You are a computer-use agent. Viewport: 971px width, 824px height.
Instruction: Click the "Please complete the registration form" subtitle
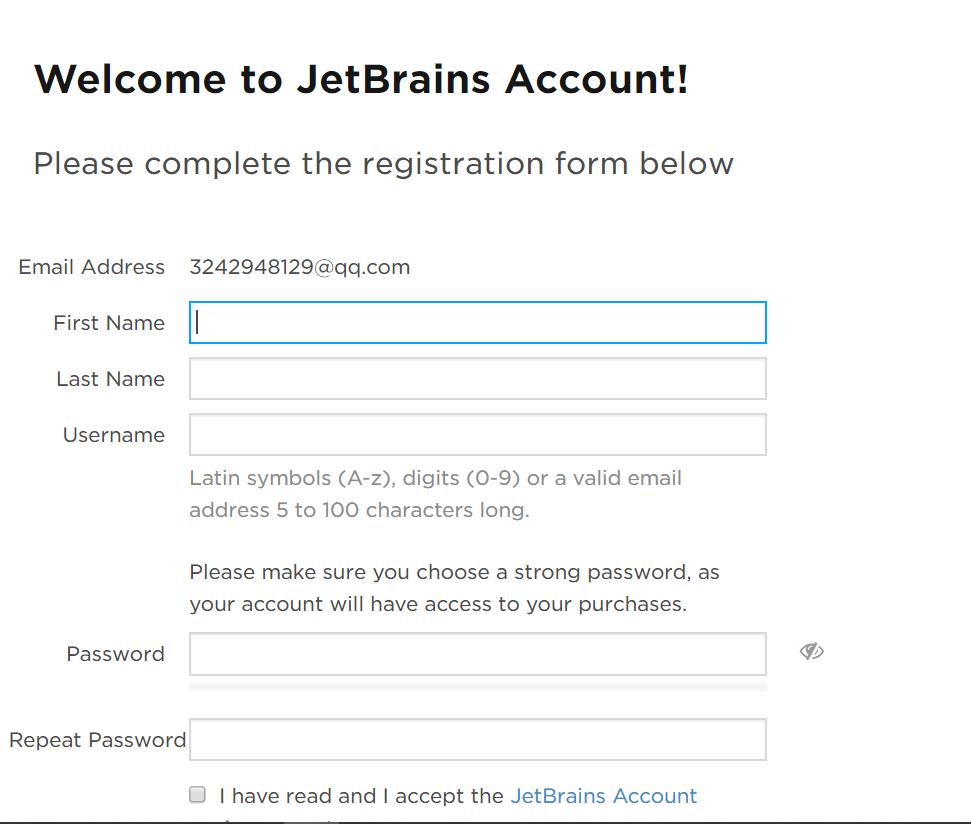pos(383,164)
